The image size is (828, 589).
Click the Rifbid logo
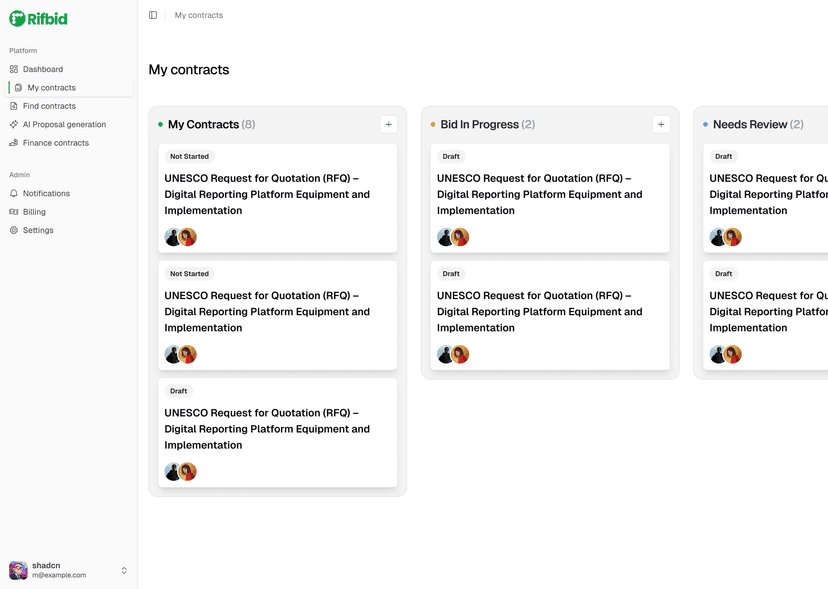pos(39,18)
